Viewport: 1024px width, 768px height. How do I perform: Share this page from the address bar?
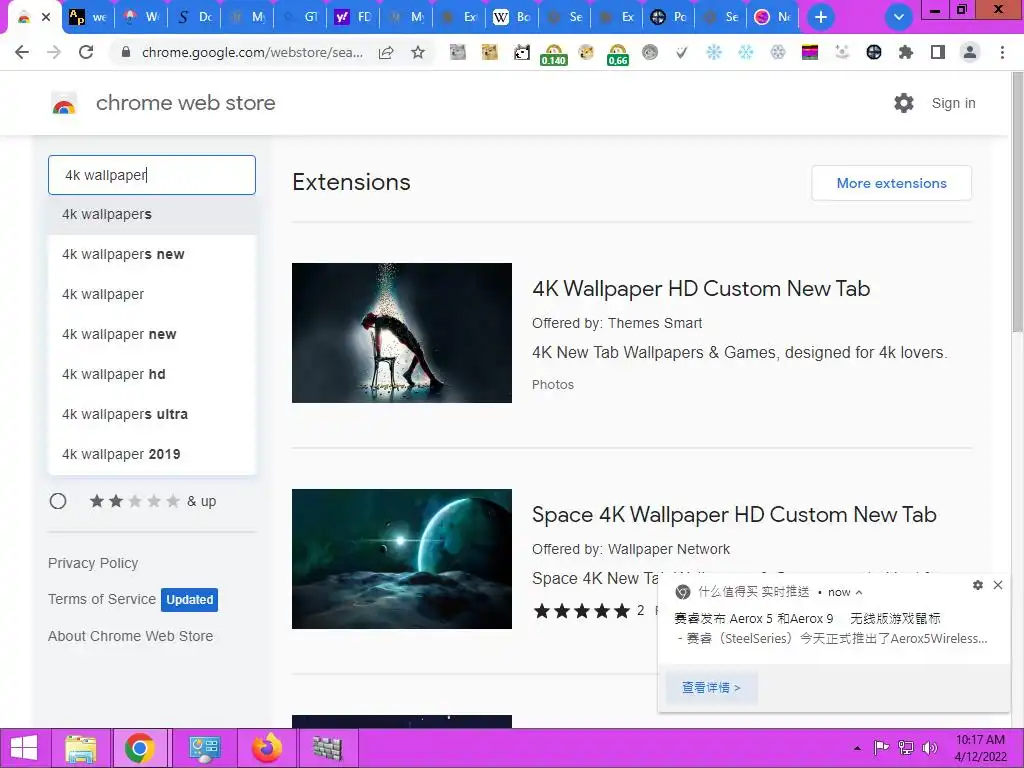pos(386,53)
